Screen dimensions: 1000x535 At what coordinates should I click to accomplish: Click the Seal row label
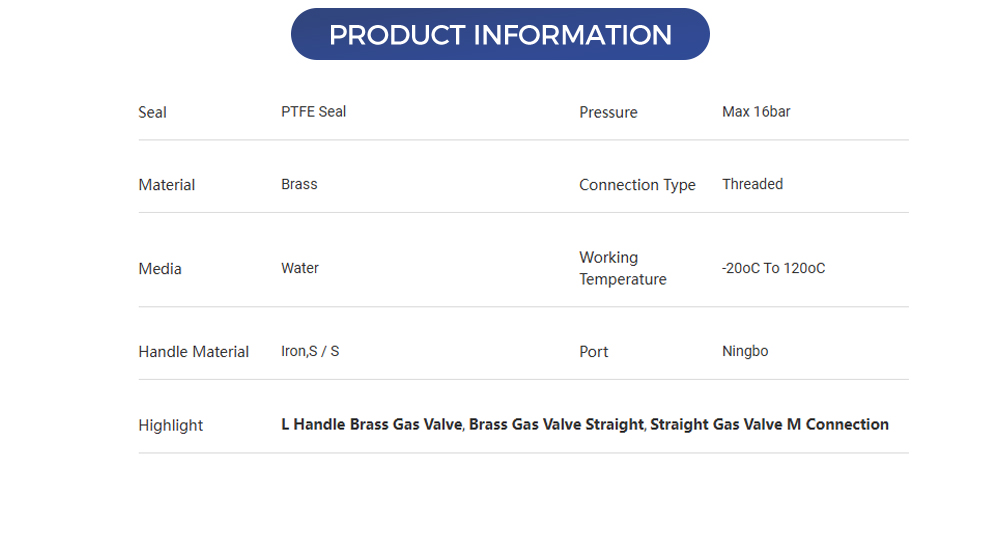(152, 112)
